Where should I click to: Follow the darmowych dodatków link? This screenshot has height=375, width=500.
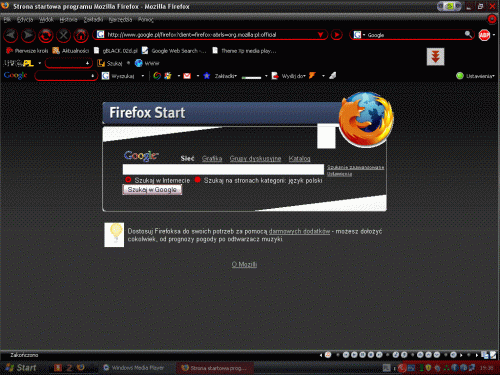pyautogui.click(x=299, y=231)
